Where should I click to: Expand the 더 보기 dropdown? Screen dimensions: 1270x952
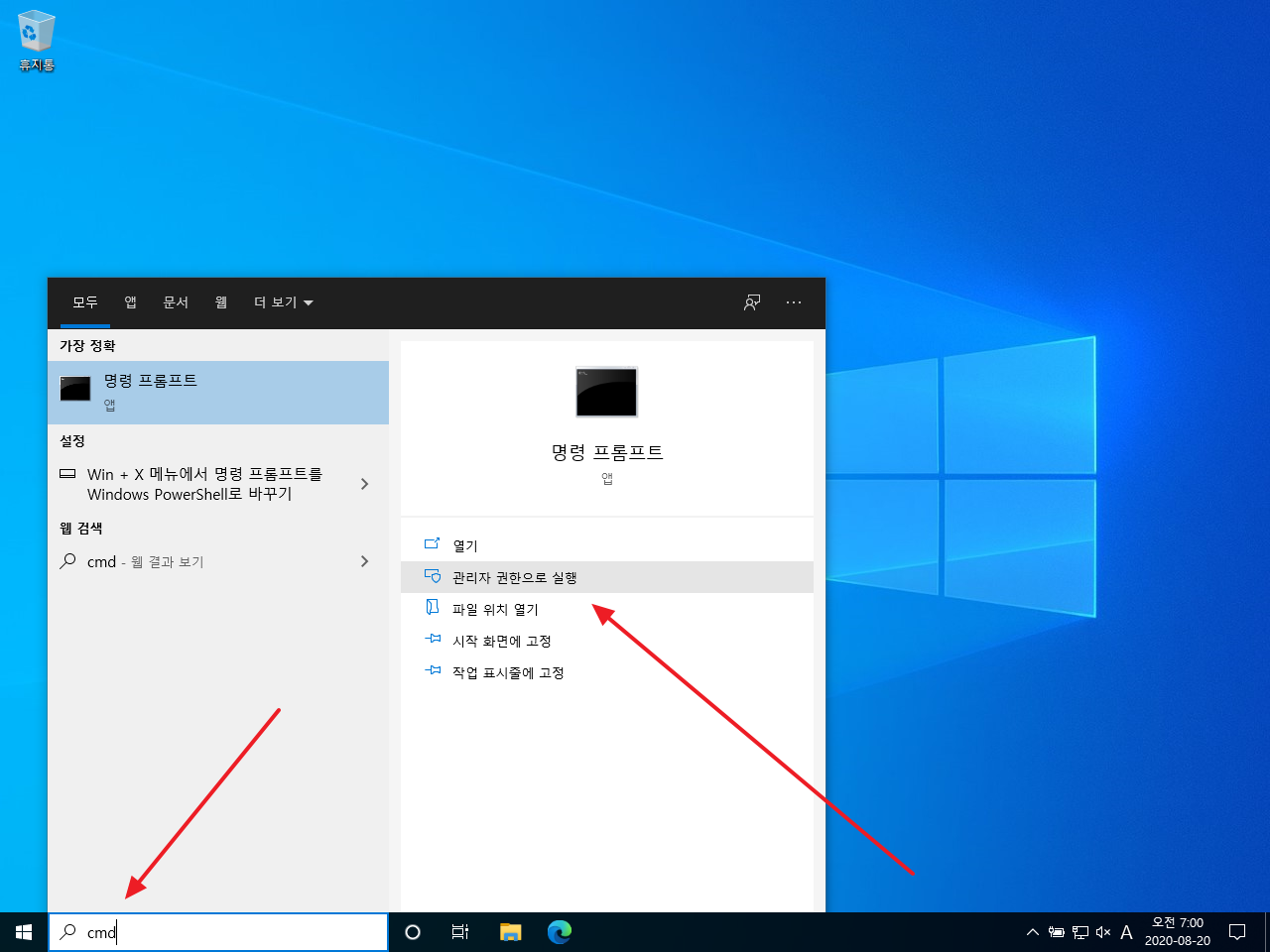(284, 302)
